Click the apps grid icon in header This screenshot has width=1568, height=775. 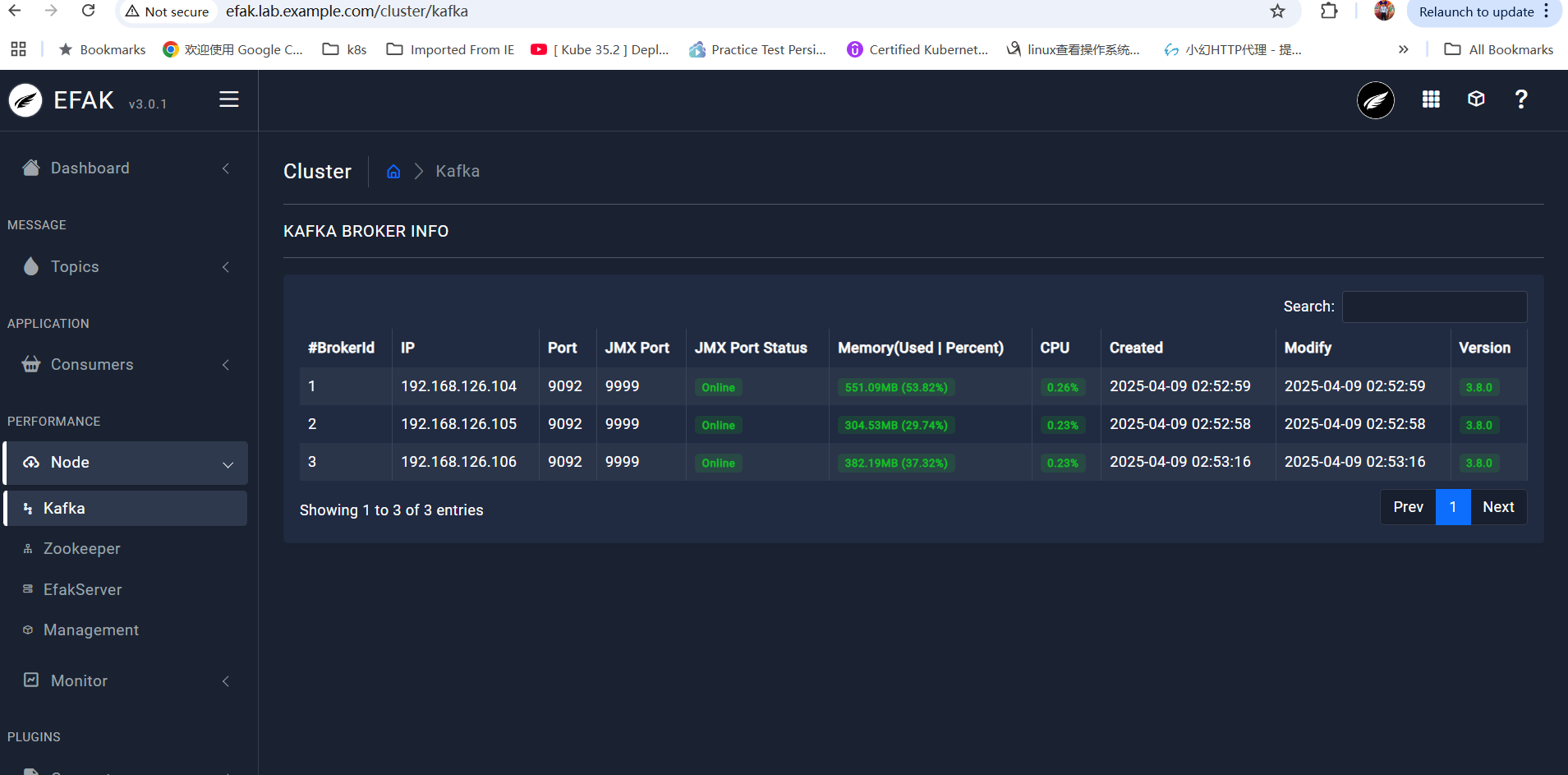click(1430, 99)
